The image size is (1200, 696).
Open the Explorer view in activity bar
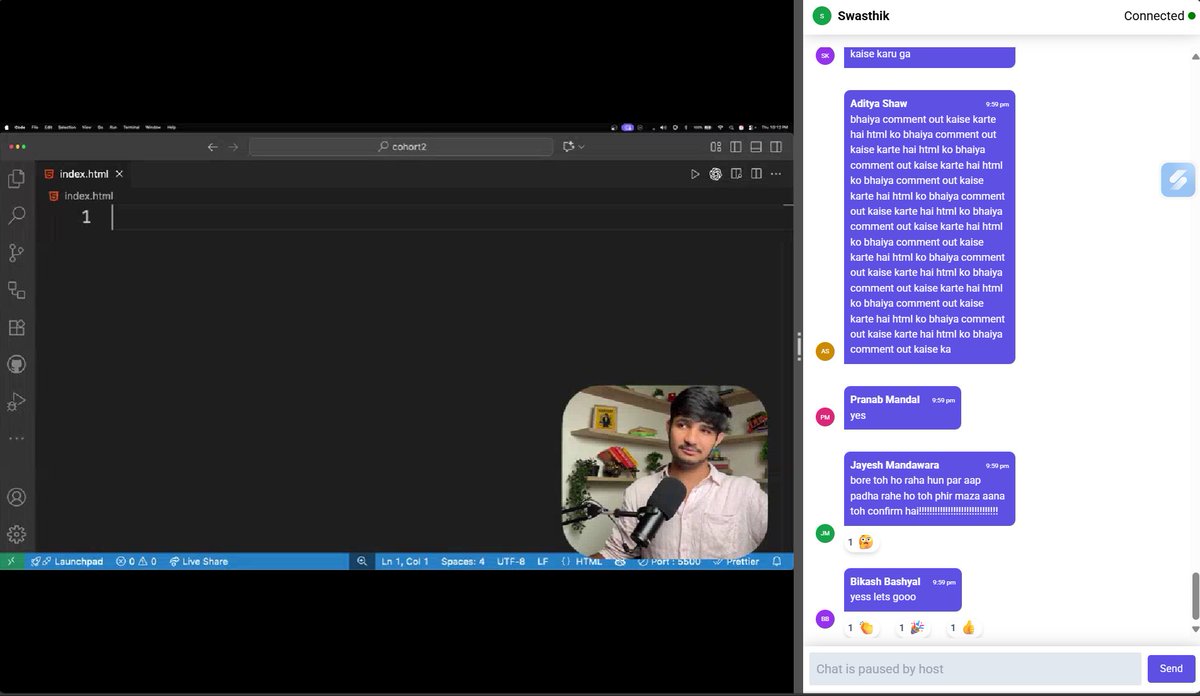coord(16,178)
